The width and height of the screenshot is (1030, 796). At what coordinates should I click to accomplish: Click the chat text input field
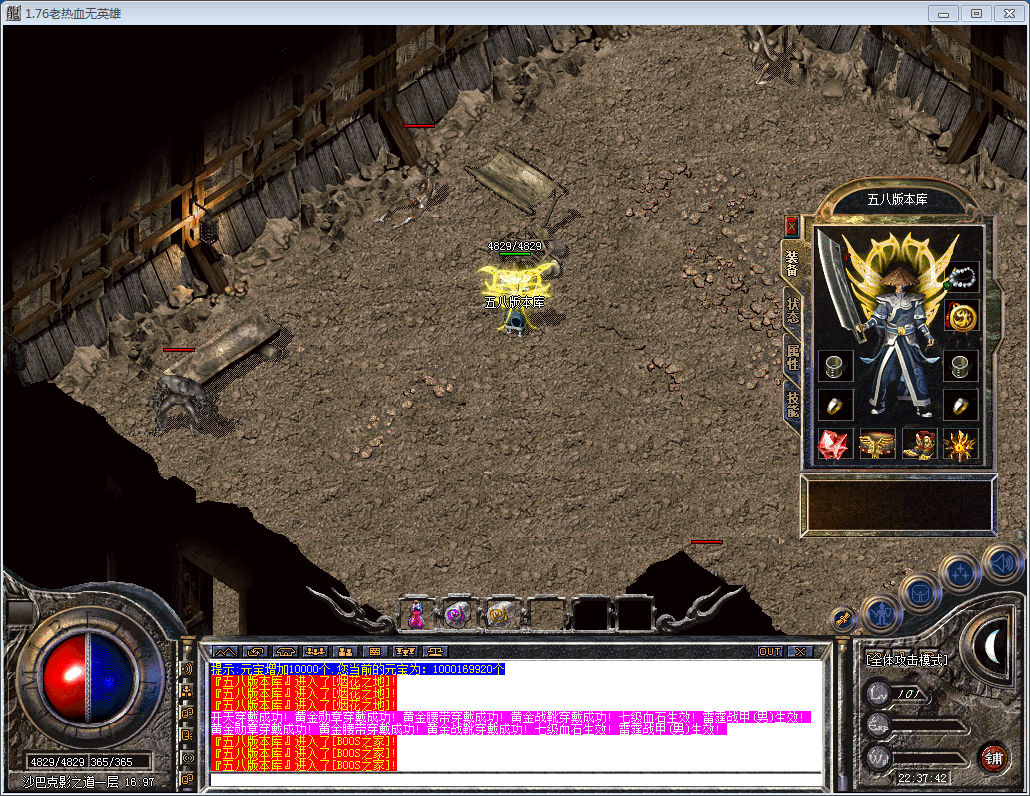point(516,780)
